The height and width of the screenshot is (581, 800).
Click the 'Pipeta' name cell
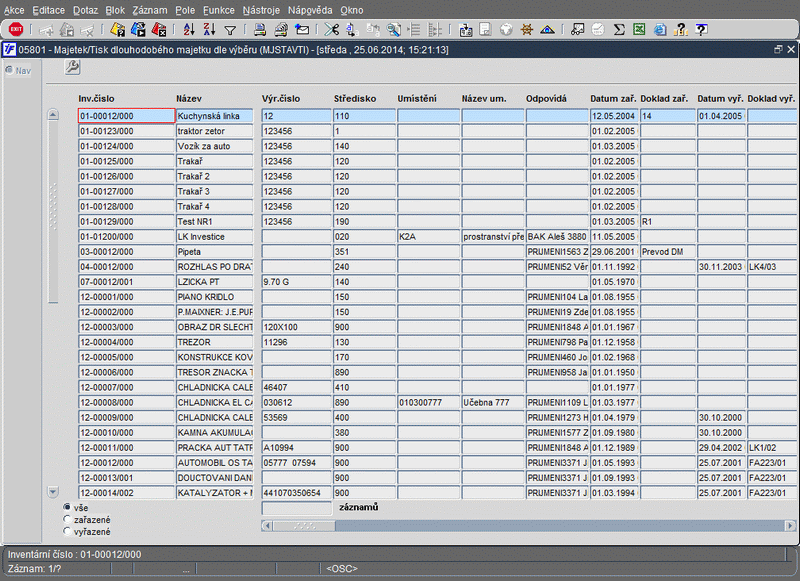215,251
